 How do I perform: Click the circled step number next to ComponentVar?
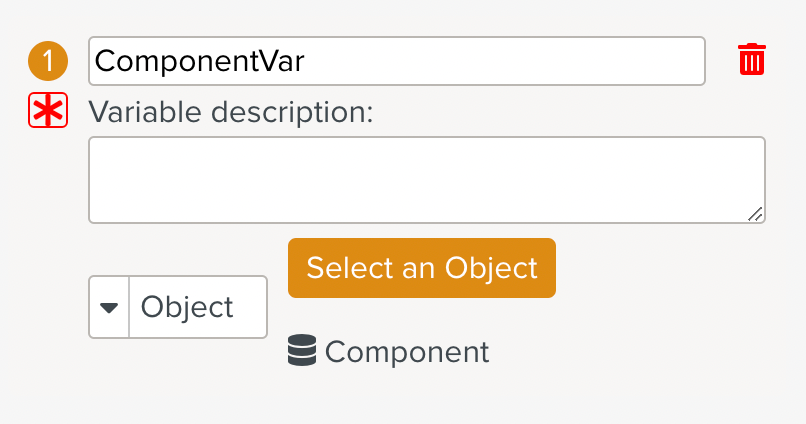click(47, 61)
